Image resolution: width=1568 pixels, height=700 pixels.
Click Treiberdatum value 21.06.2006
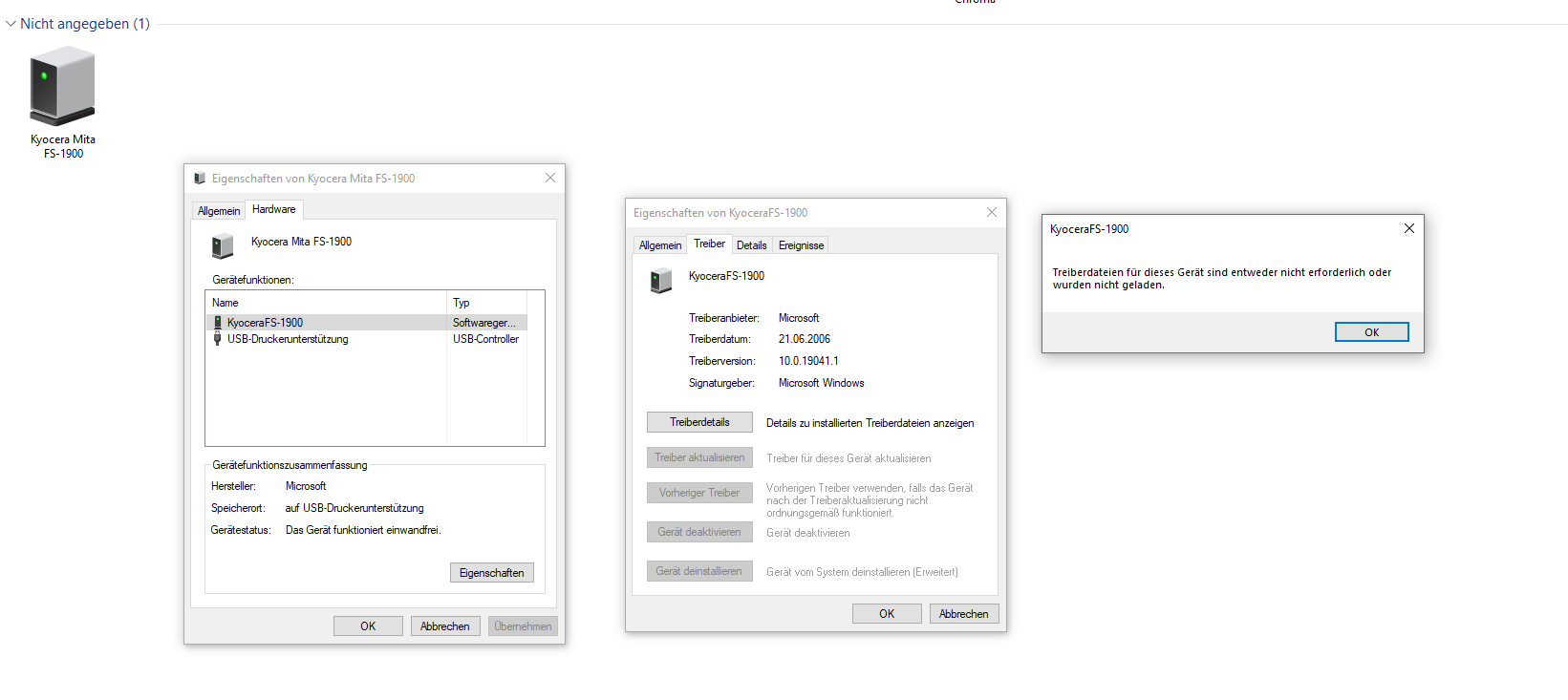click(x=805, y=339)
